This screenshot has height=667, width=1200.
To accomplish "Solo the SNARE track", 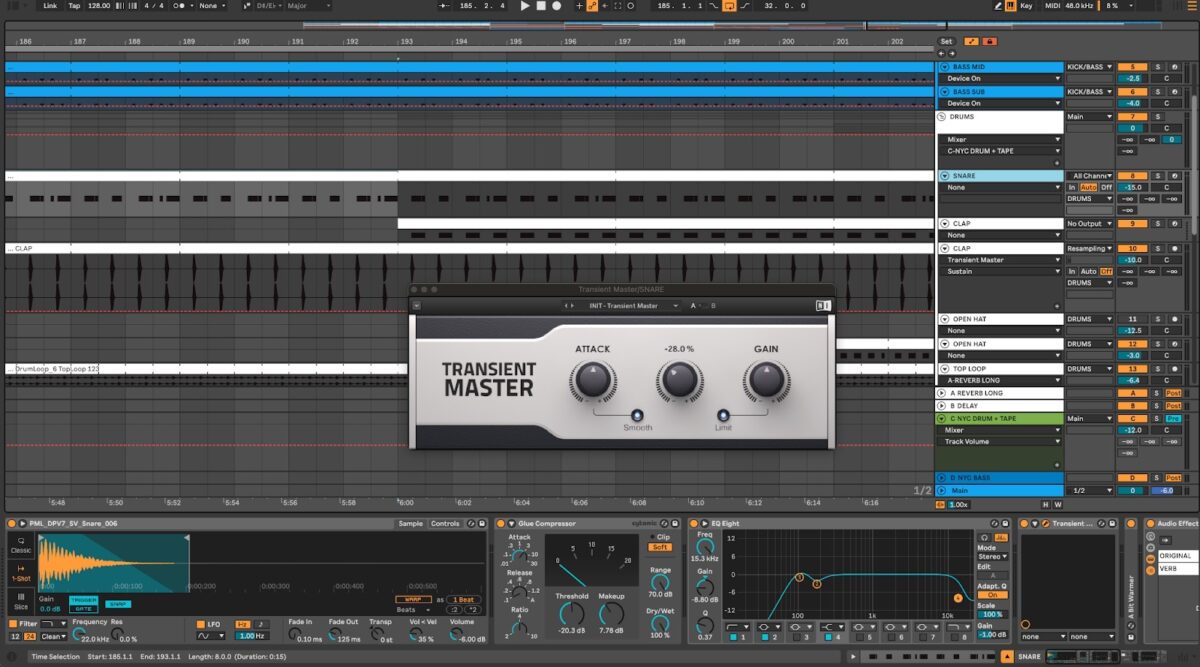I will click(x=1158, y=176).
